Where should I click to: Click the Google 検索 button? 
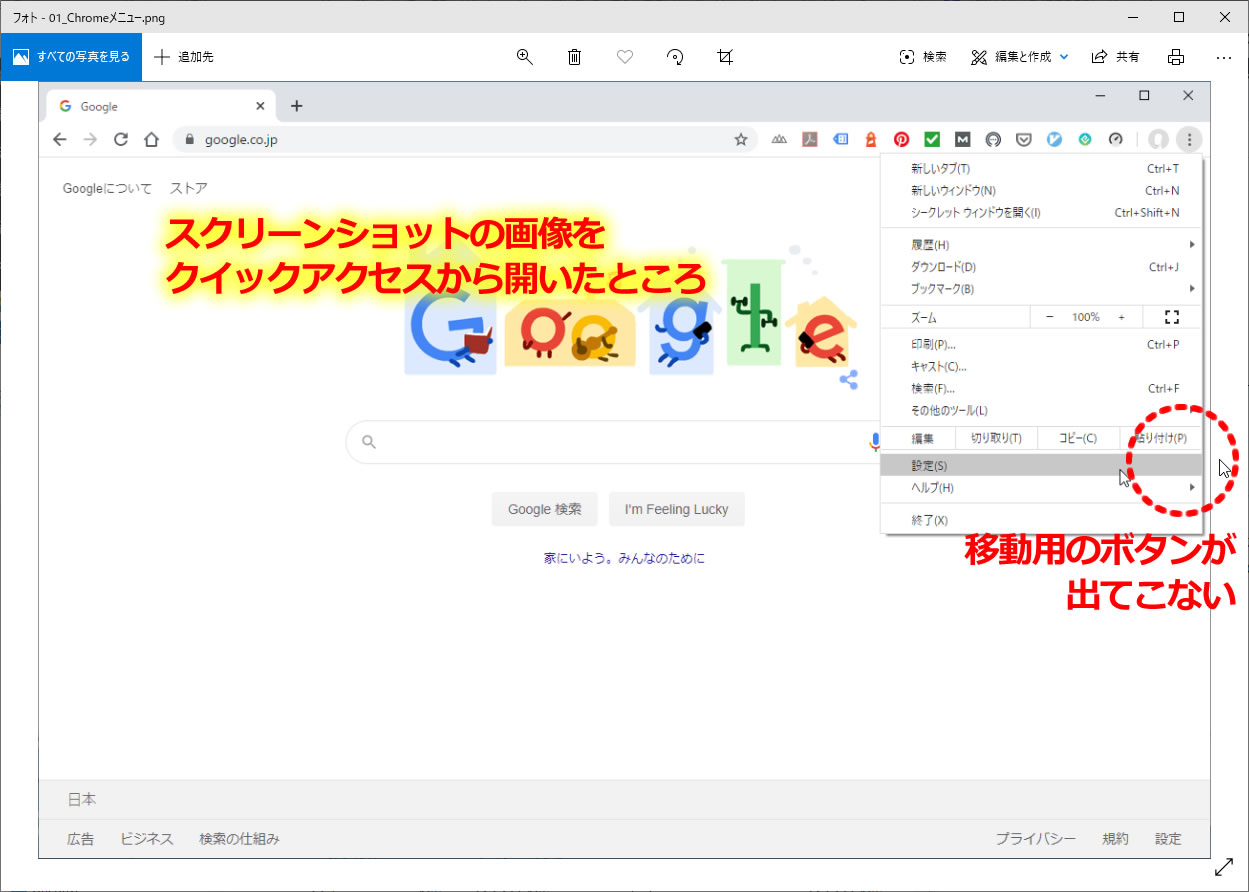click(545, 509)
